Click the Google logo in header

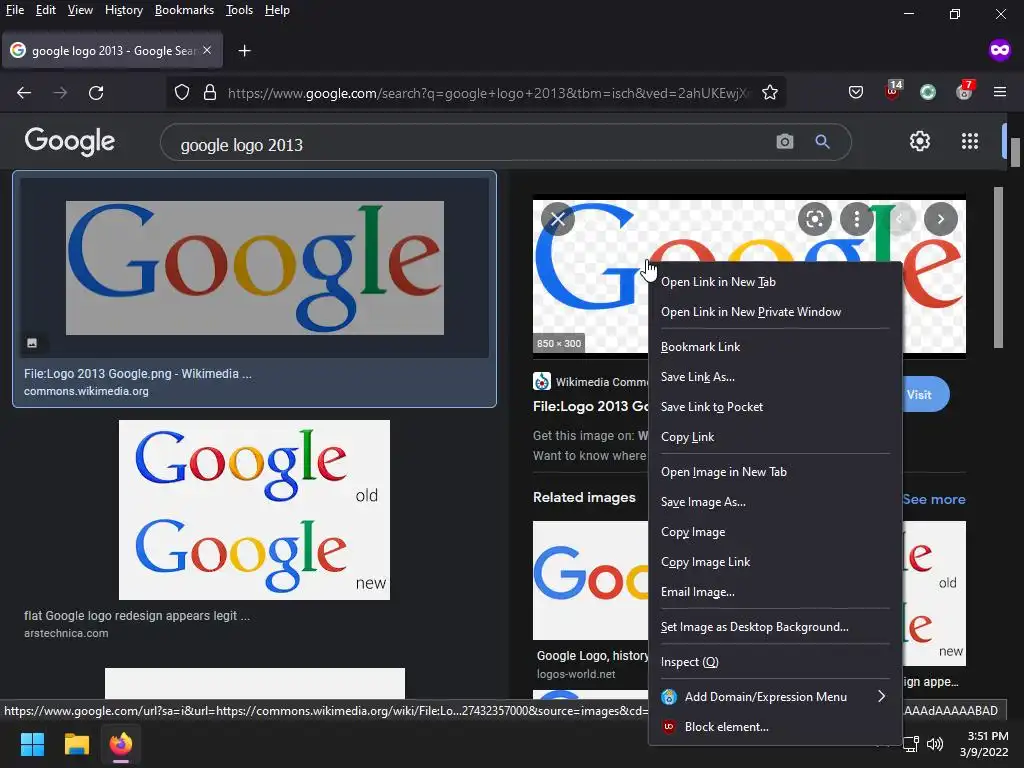69,142
